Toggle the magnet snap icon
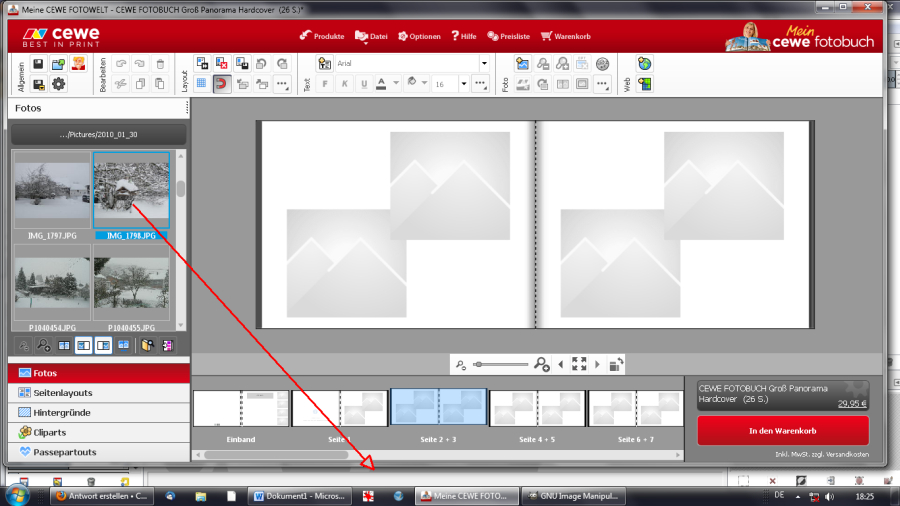The image size is (900, 506). (x=221, y=84)
